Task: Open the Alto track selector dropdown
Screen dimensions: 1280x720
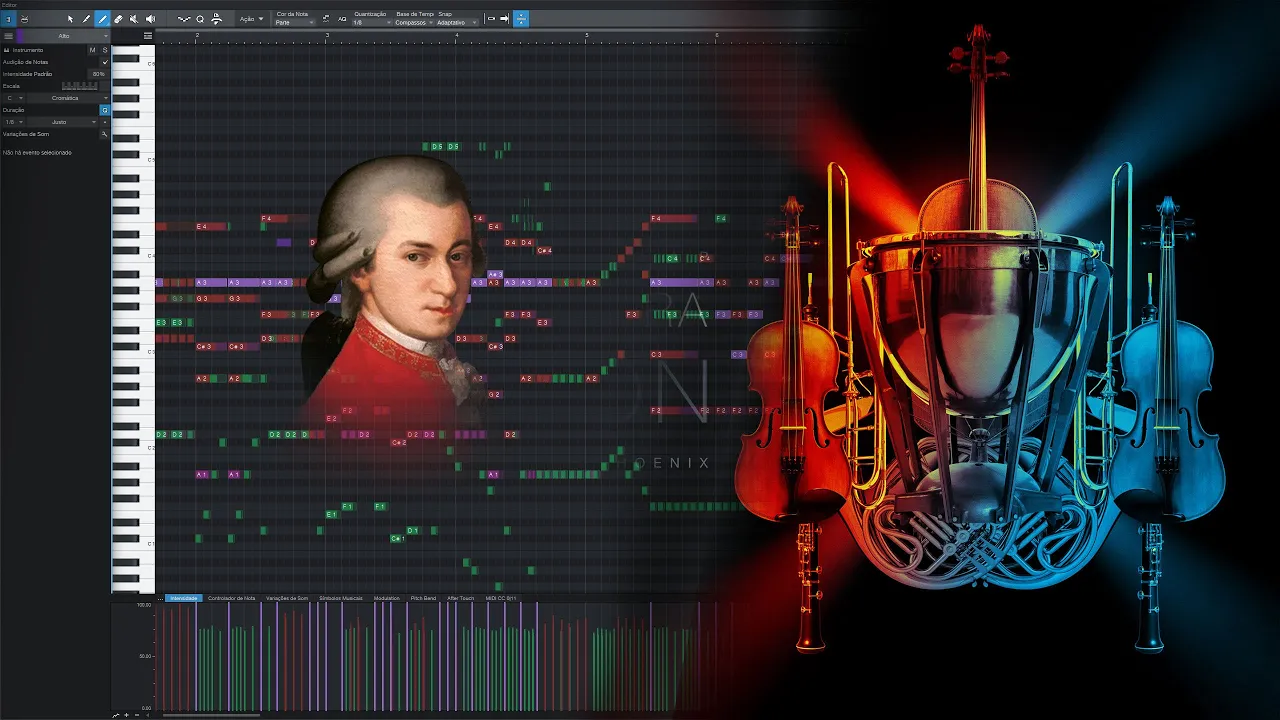Action: coord(68,36)
